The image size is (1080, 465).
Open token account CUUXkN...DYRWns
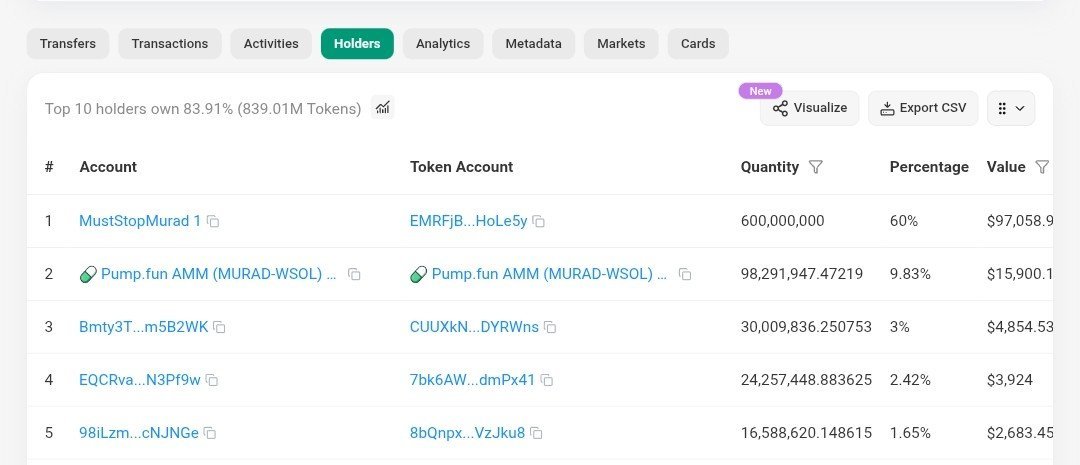click(x=474, y=327)
